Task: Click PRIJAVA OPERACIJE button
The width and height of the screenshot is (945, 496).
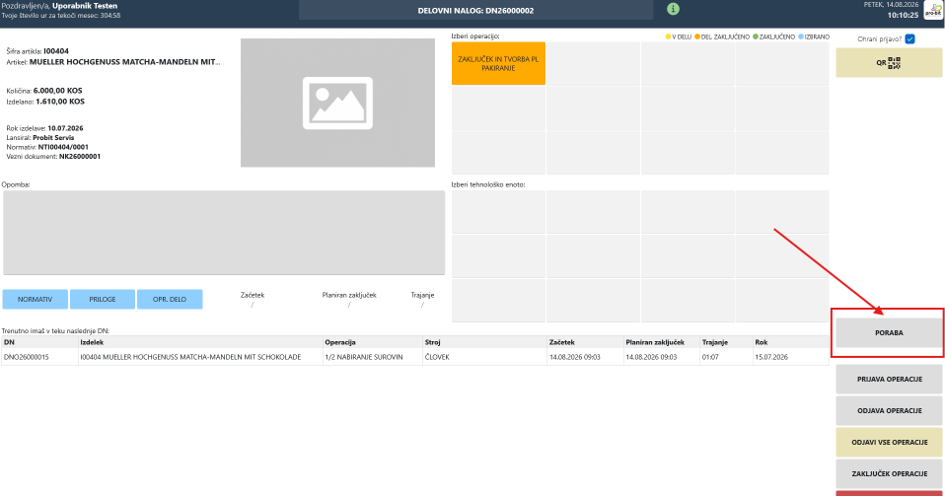Action: (x=889, y=379)
